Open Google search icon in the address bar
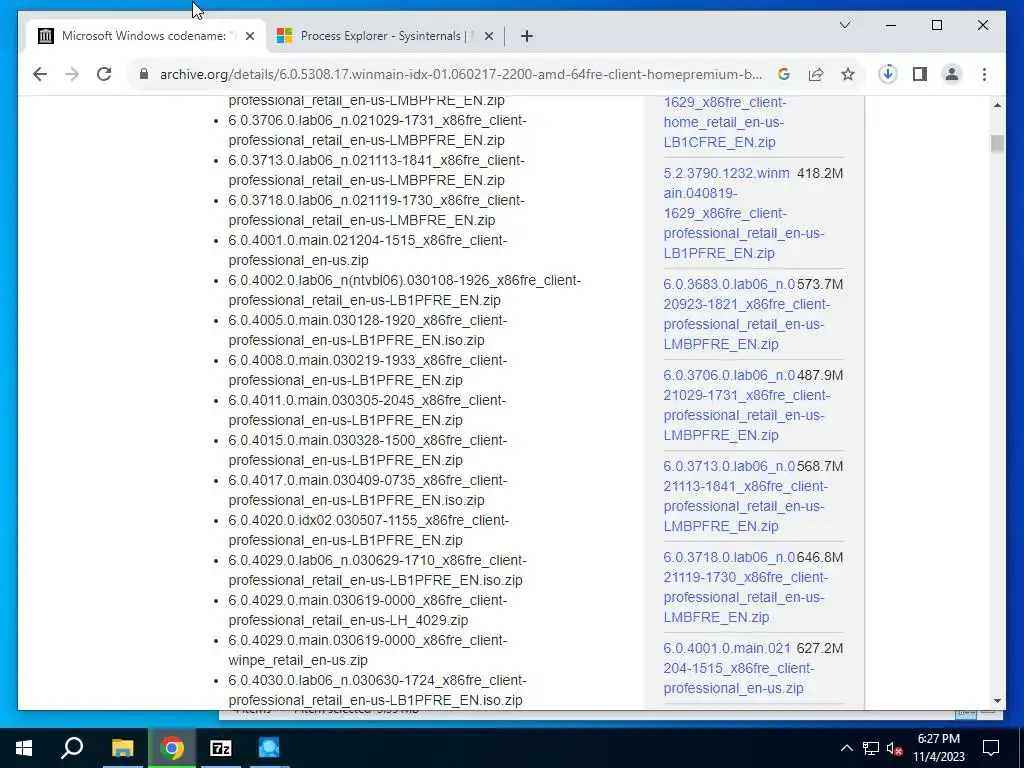The height and width of the screenshot is (768, 1024). pyautogui.click(x=784, y=74)
